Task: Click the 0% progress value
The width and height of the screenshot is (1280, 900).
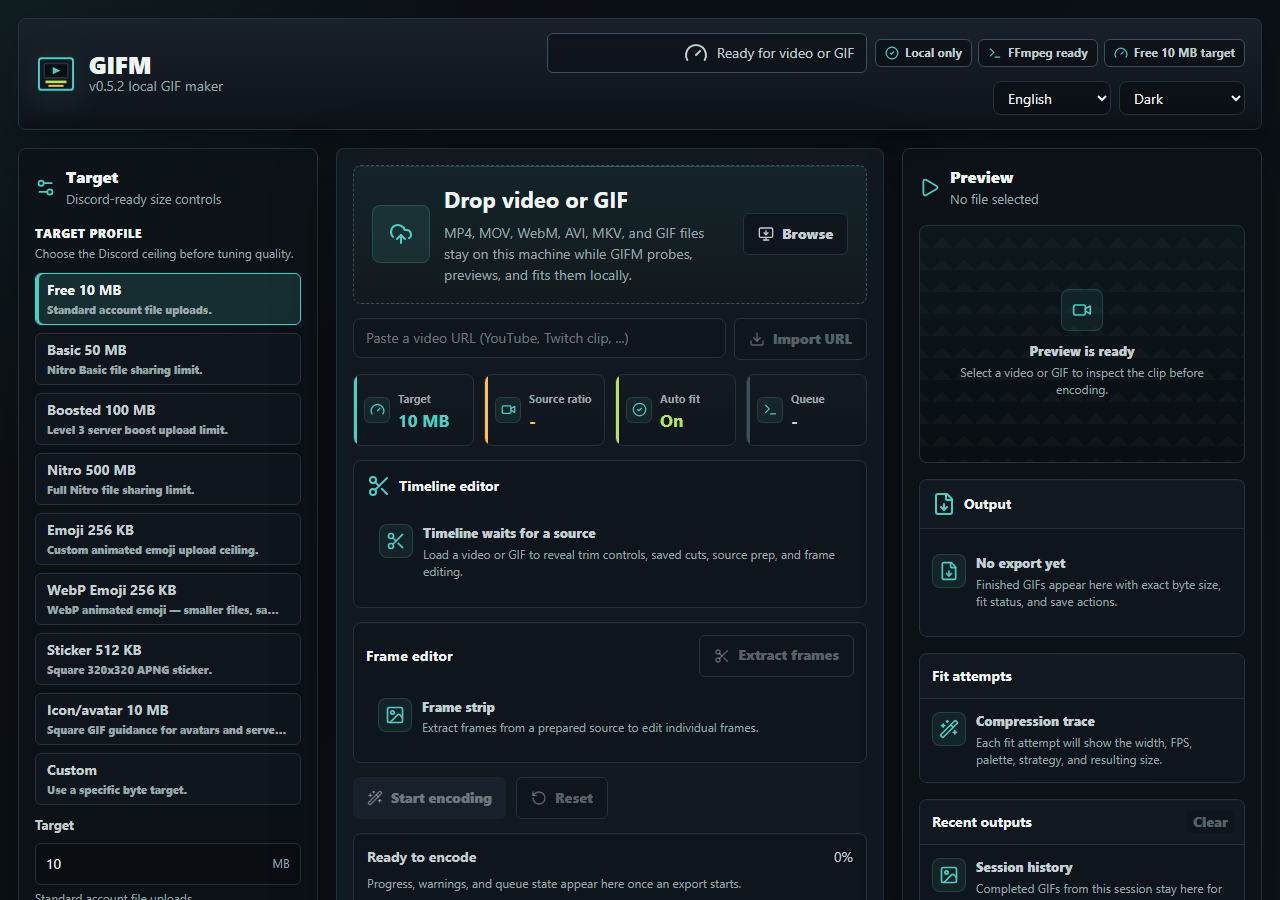Action: 843,857
